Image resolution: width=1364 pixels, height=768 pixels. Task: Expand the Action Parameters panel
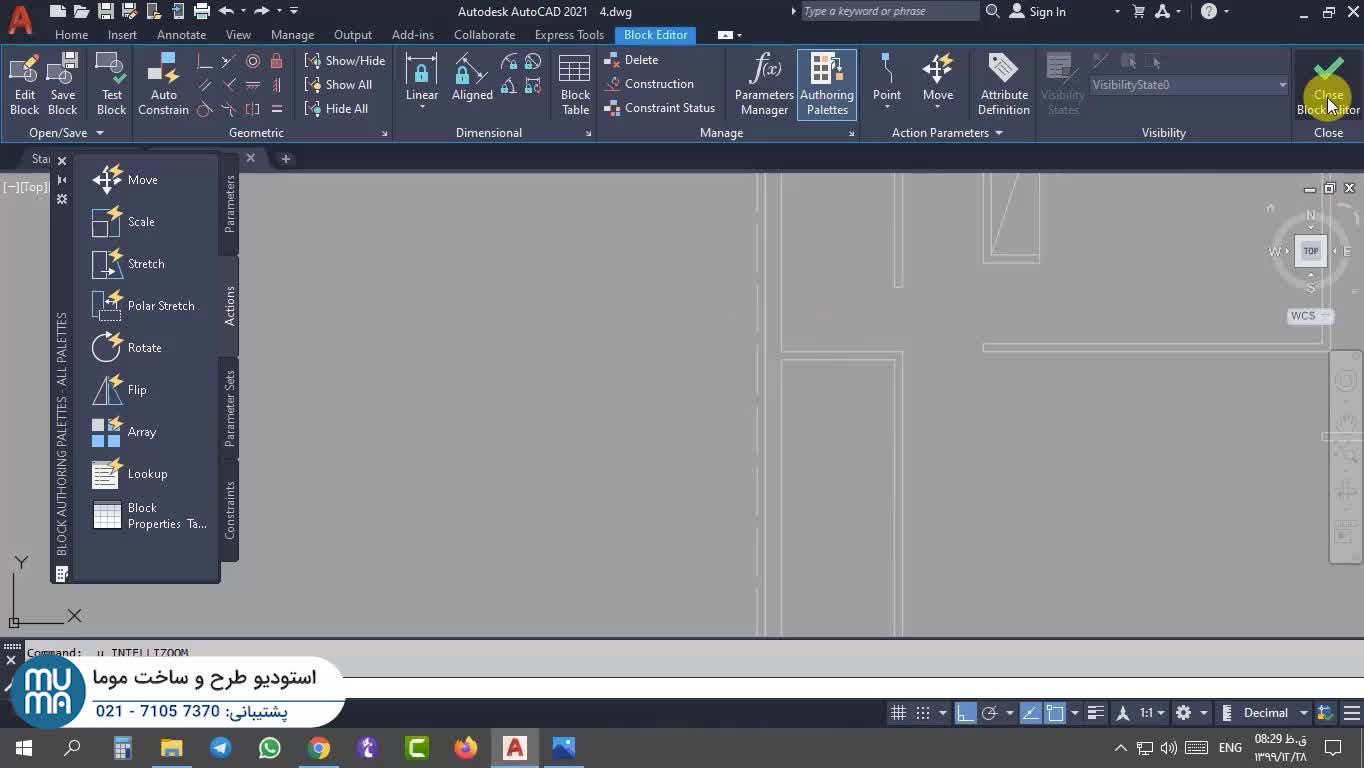point(946,133)
